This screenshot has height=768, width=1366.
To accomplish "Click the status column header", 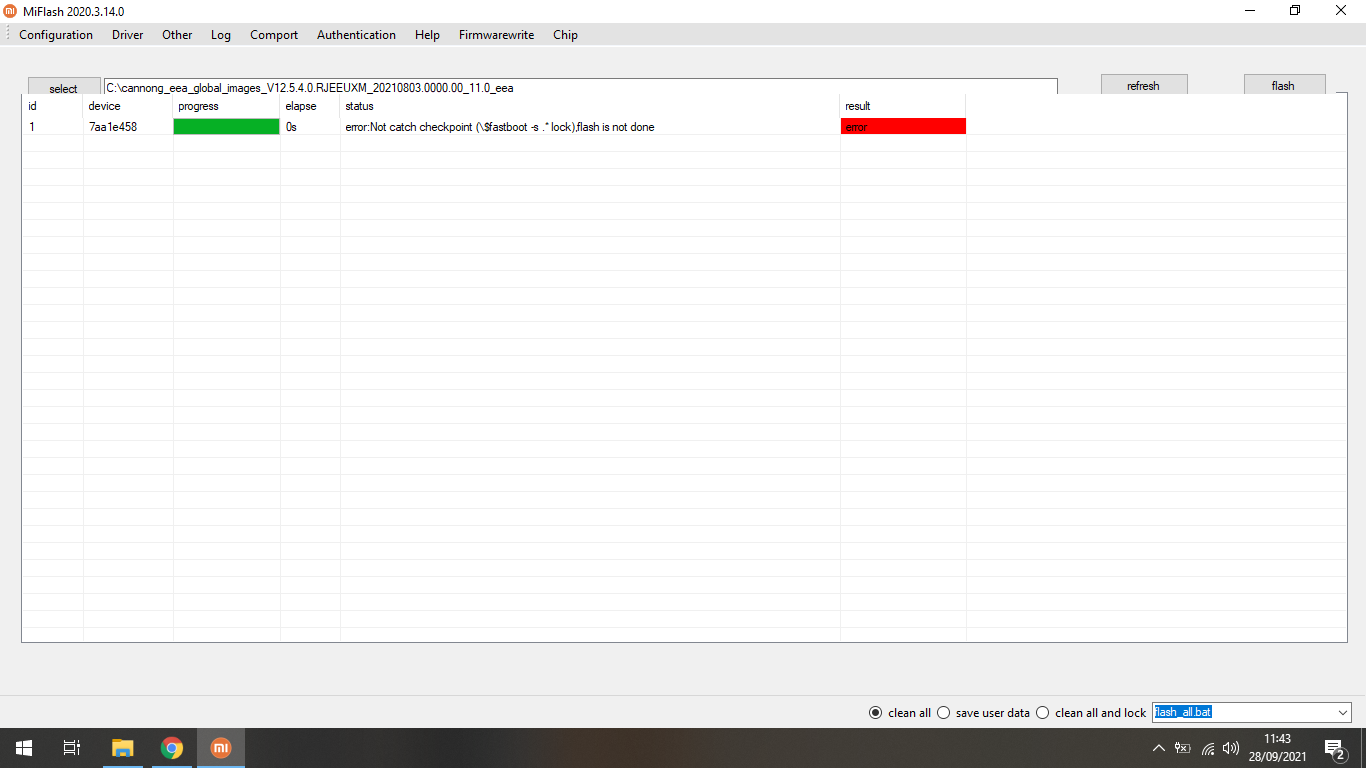I will [590, 106].
